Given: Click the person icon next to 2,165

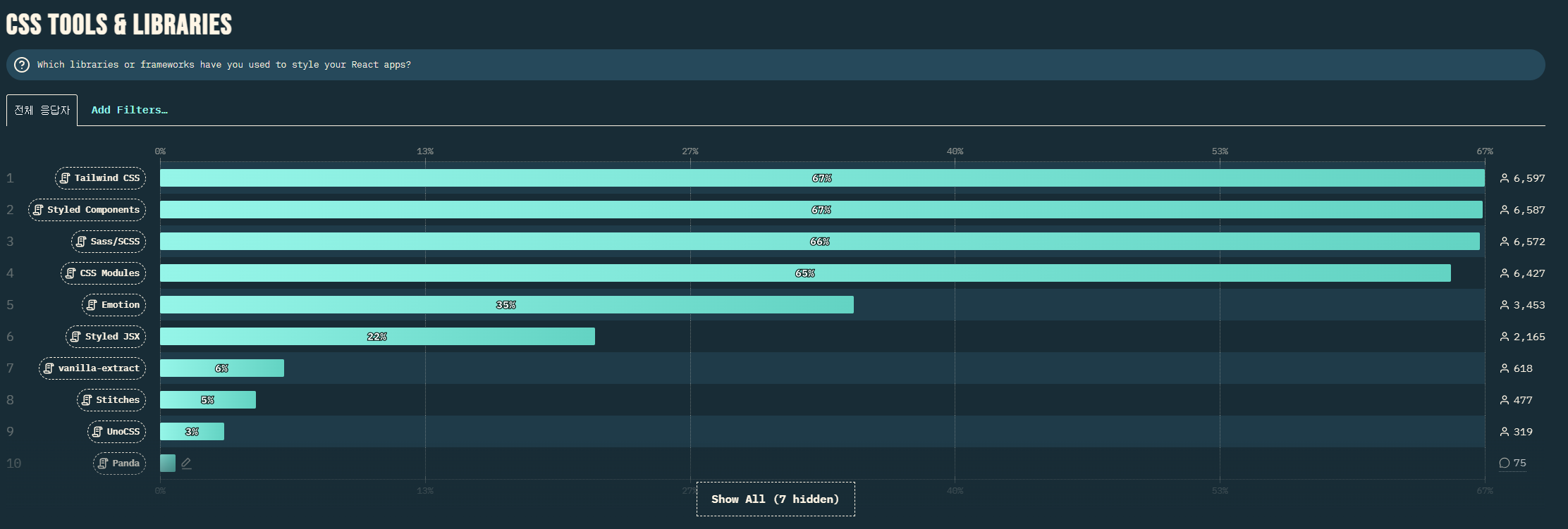Looking at the screenshot, I should (1505, 337).
